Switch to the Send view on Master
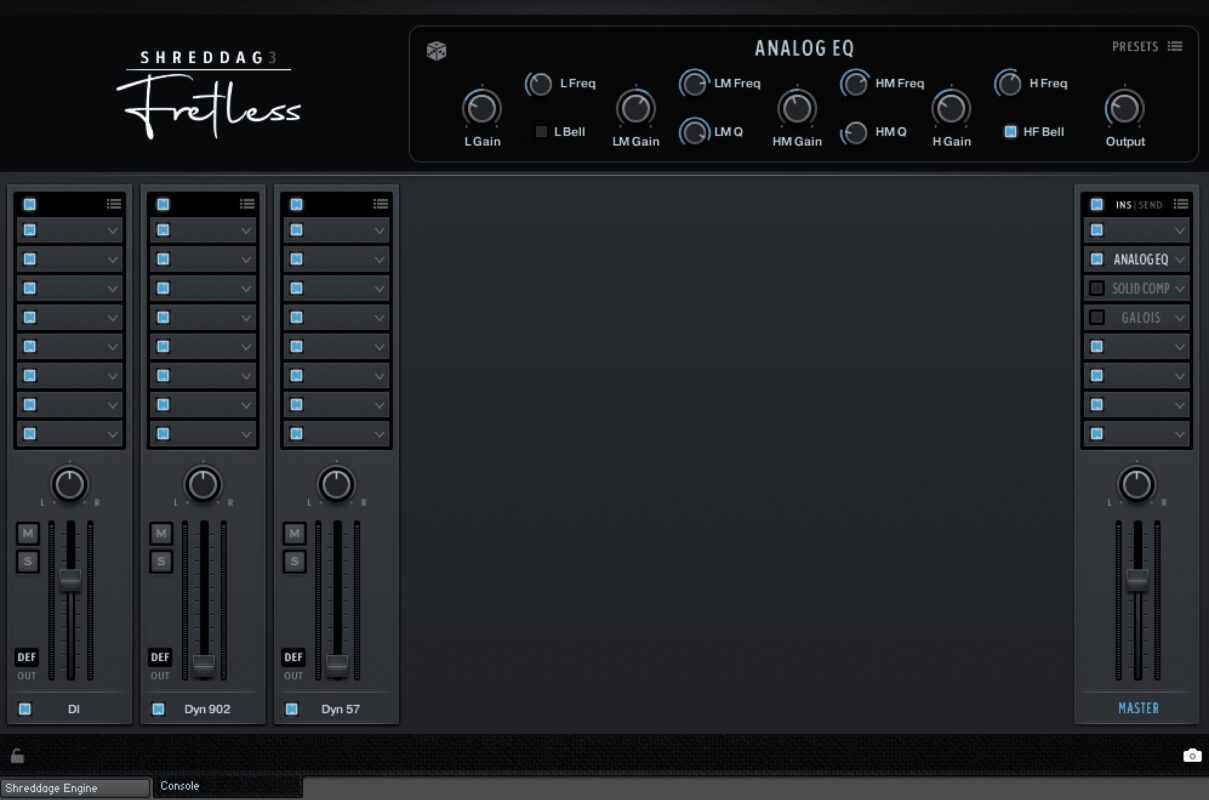This screenshot has width=1209, height=800. [x=1151, y=205]
